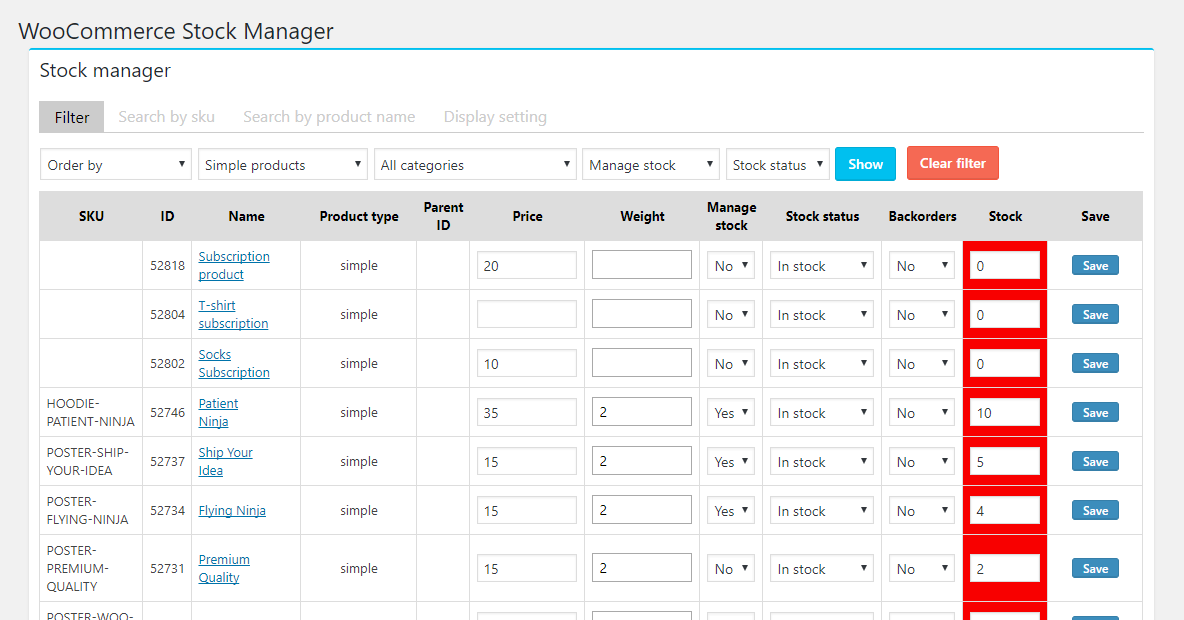Open Stock status dropdown for Subscription product
This screenshot has width=1184, height=620.
(x=822, y=266)
